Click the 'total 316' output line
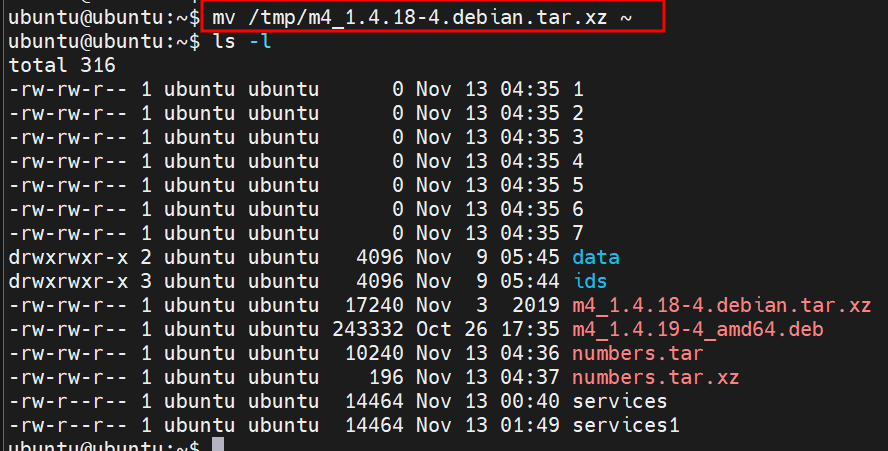The height and width of the screenshot is (451, 888). [x=62, y=66]
